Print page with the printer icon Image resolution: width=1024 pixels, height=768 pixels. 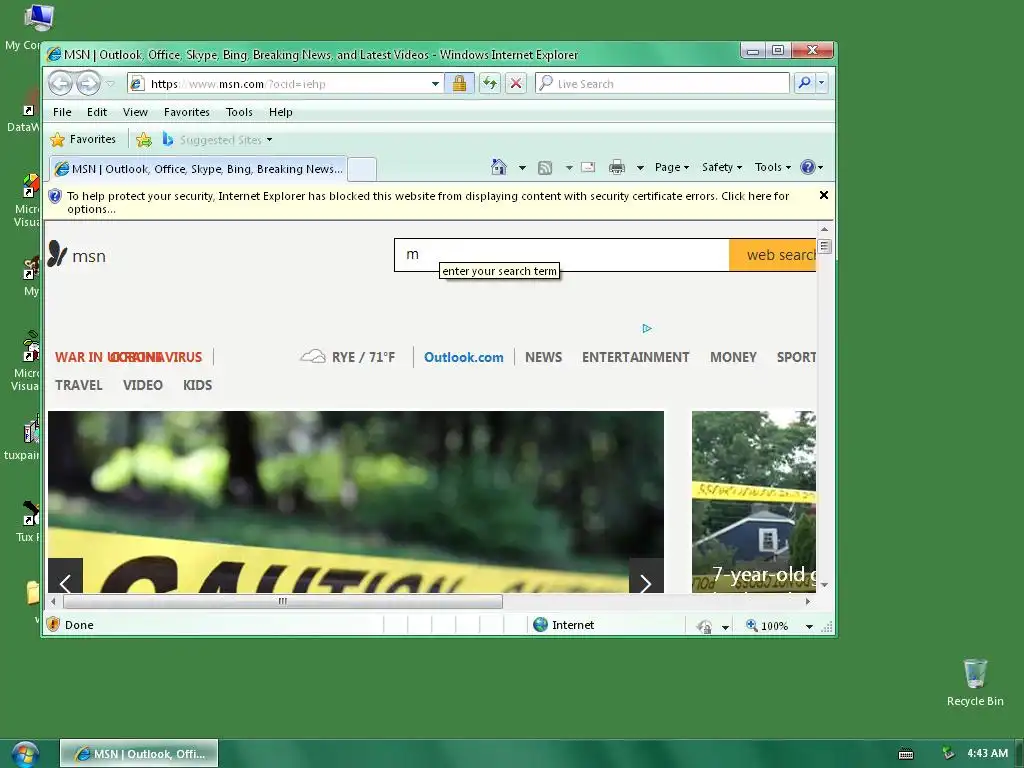click(x=616, y=168)
